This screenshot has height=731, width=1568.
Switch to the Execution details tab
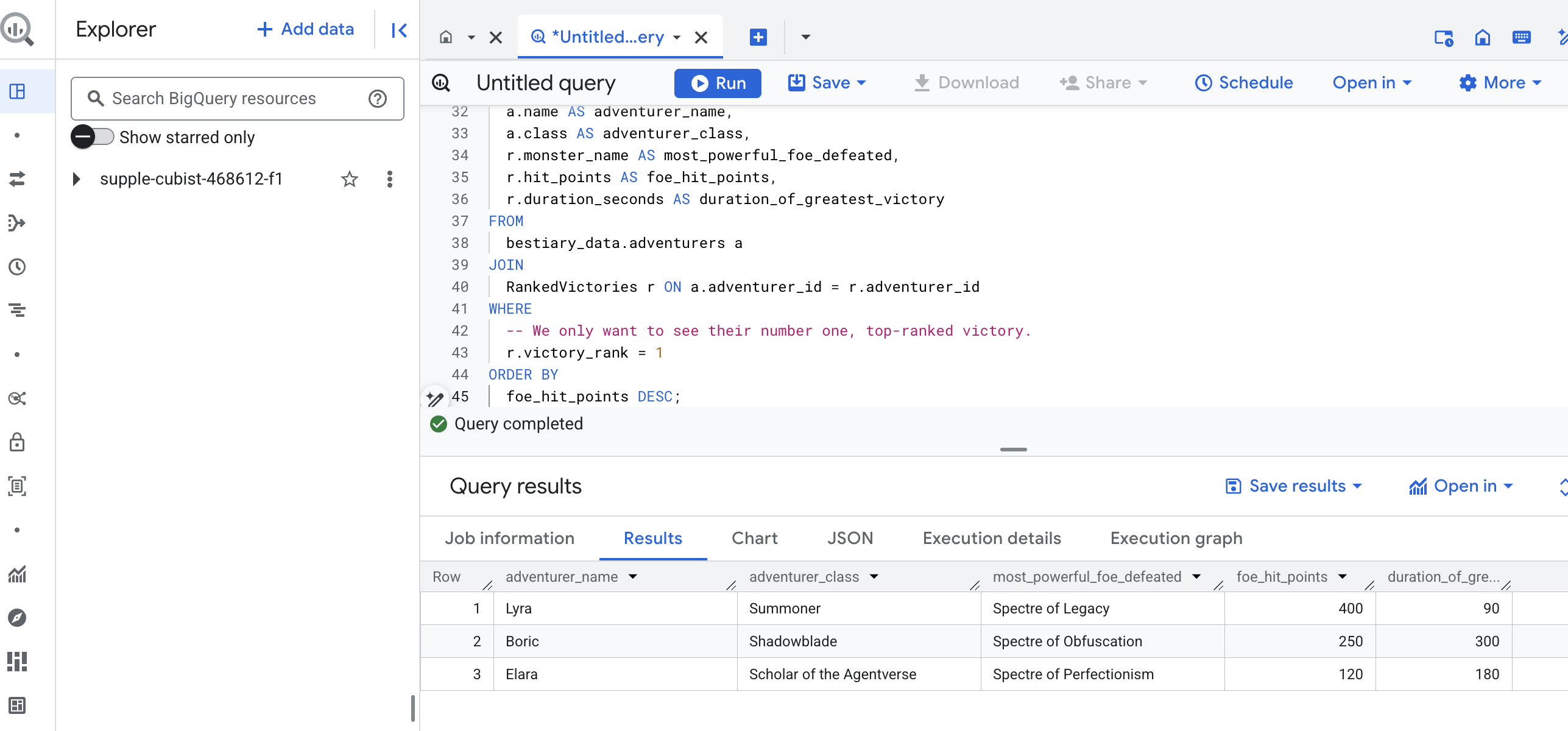[x=991, y=539]
